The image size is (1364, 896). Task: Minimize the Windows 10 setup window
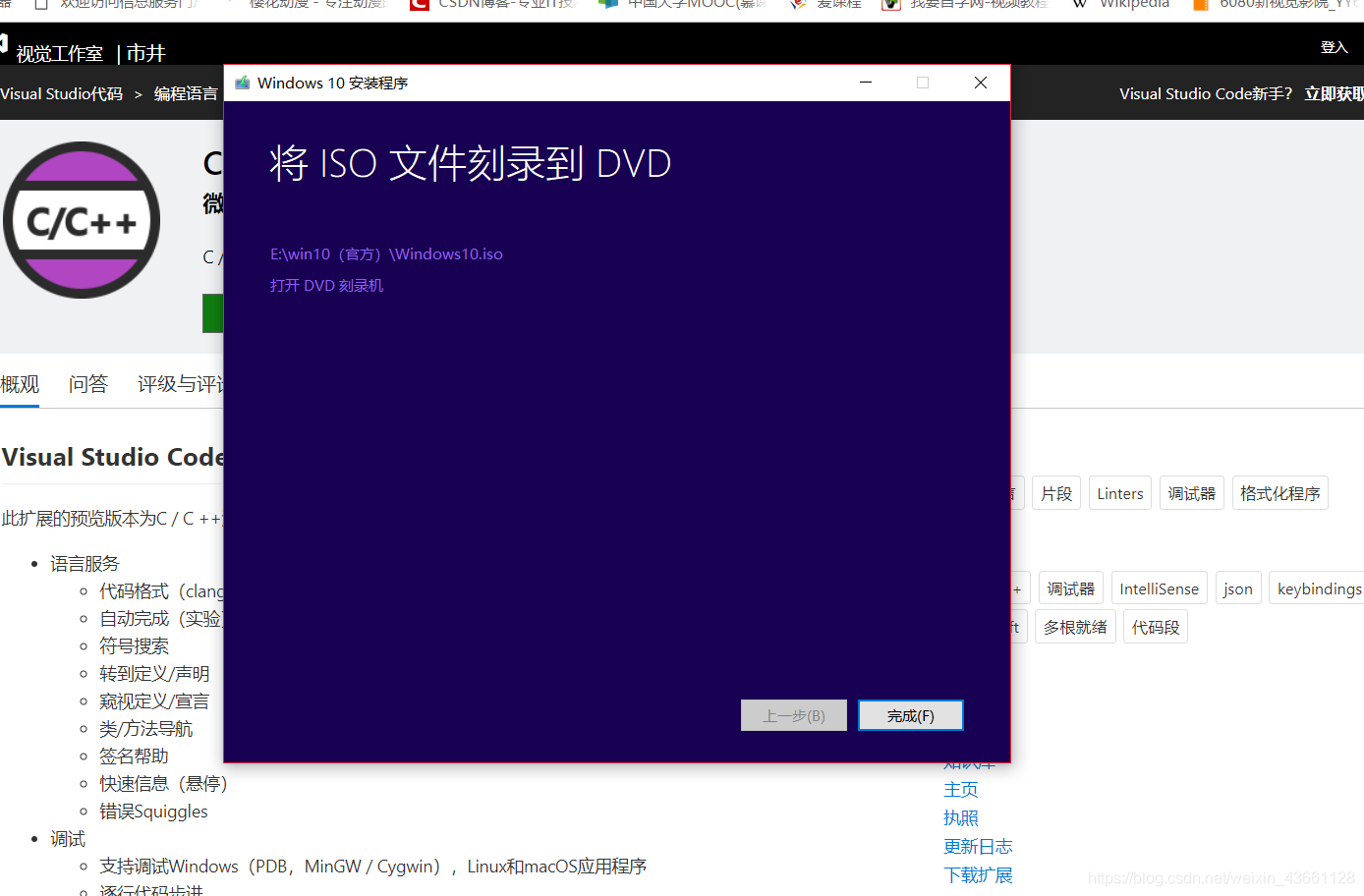point(866,83)
